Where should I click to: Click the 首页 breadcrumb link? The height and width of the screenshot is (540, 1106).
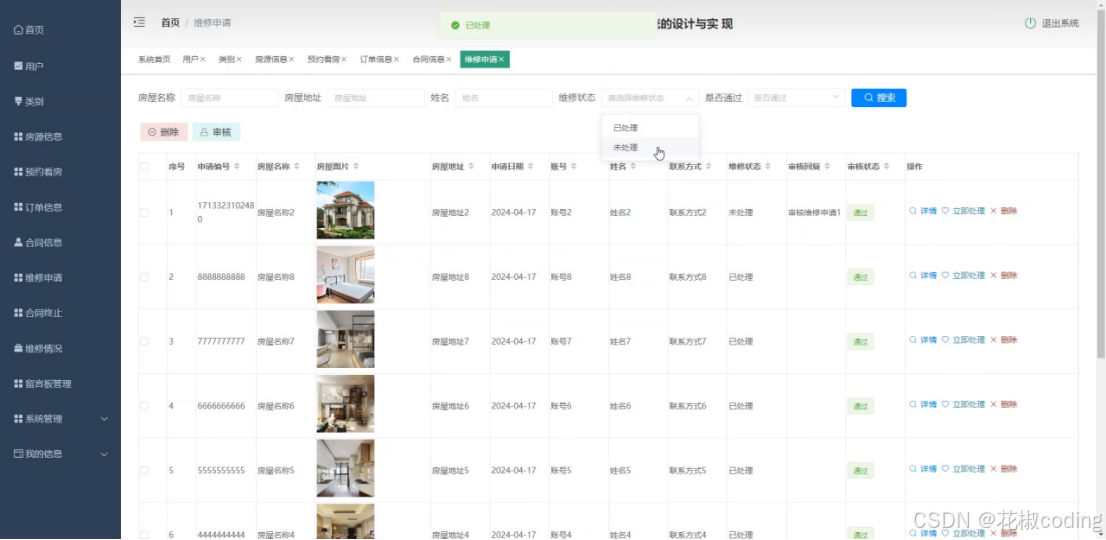pyautogui.click(x=170, y=23)
